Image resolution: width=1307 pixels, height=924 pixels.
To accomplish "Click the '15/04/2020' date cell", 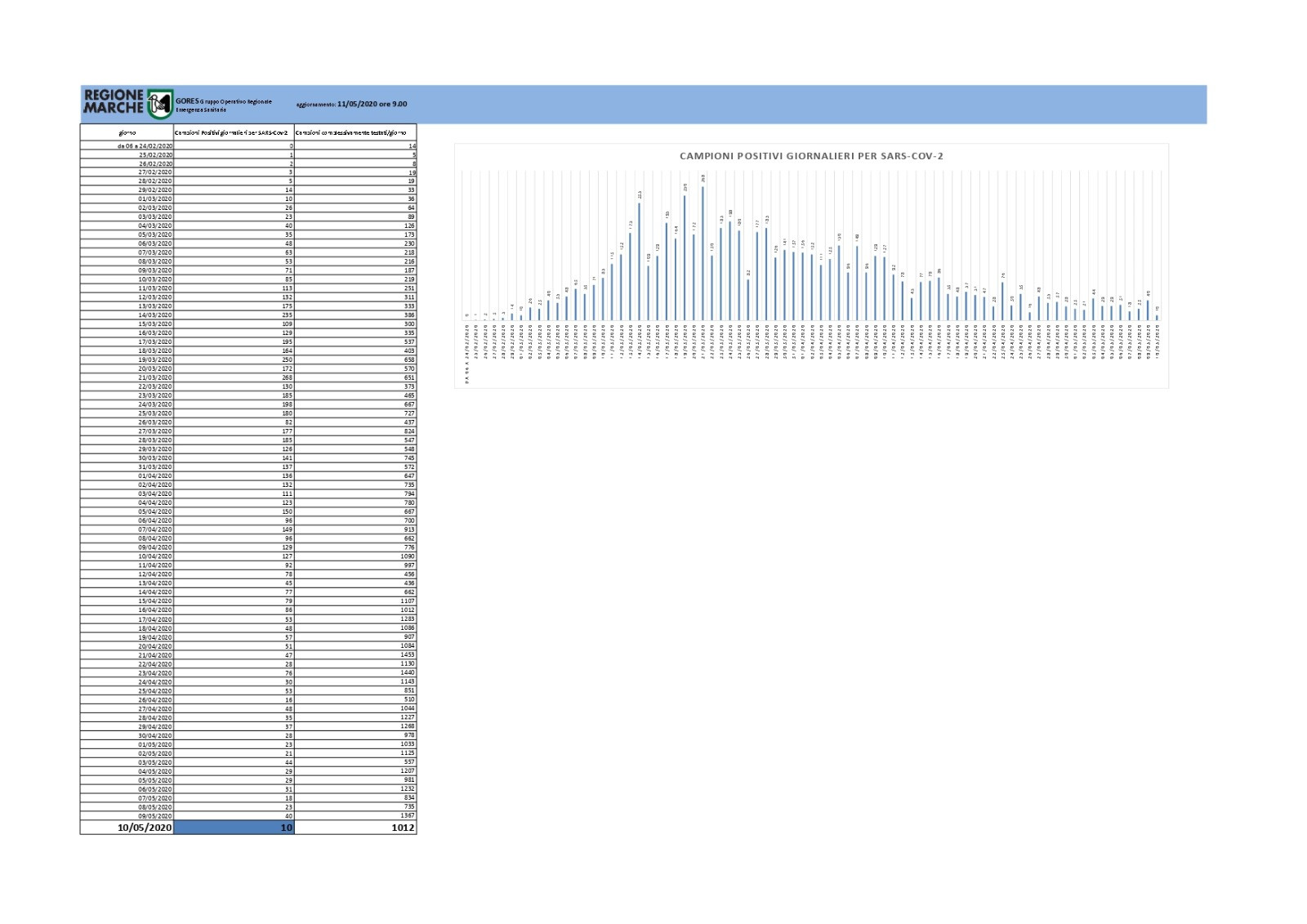I will pyautogui.click(x=127, y=601).
